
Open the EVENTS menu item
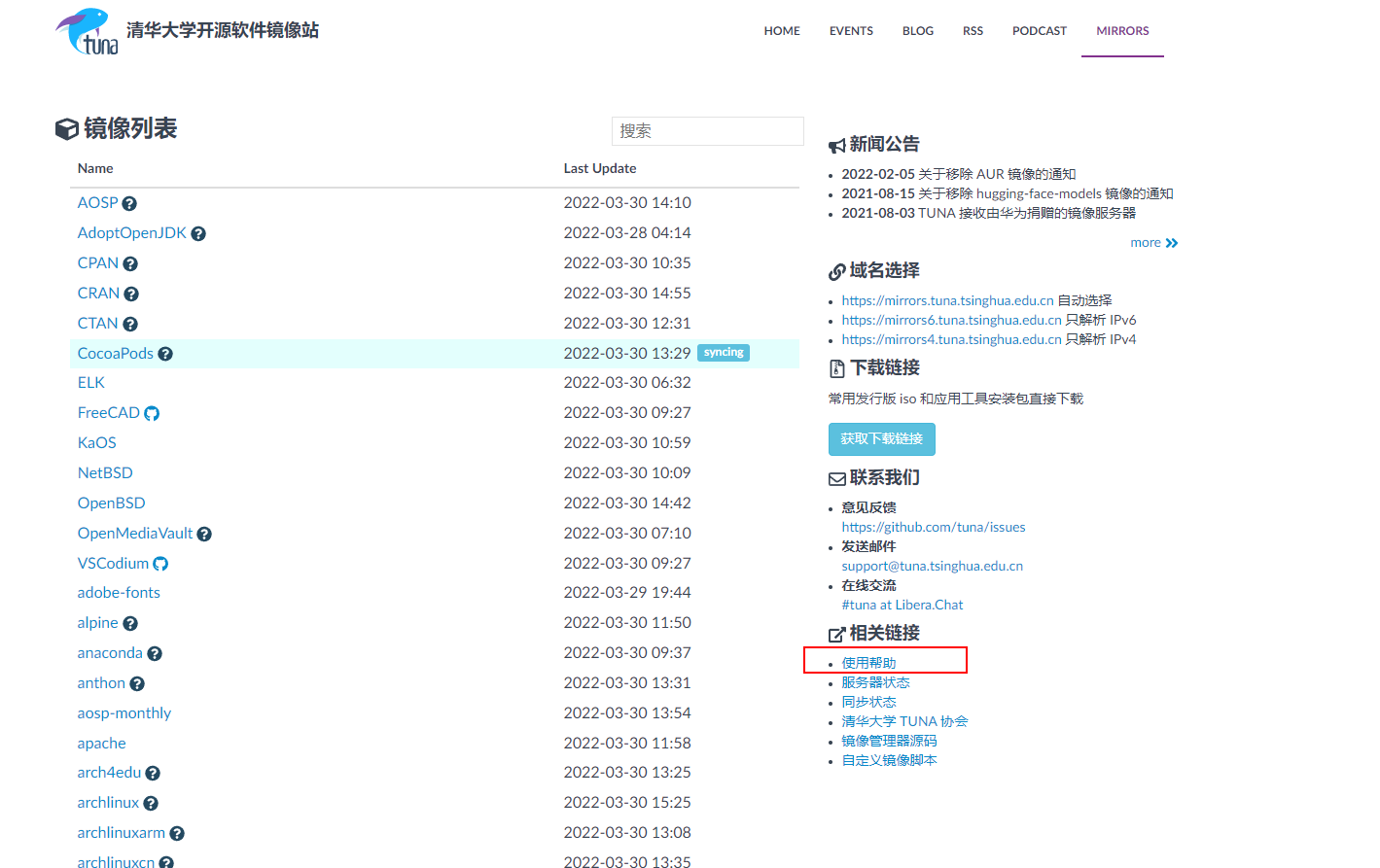pos(851,31)
